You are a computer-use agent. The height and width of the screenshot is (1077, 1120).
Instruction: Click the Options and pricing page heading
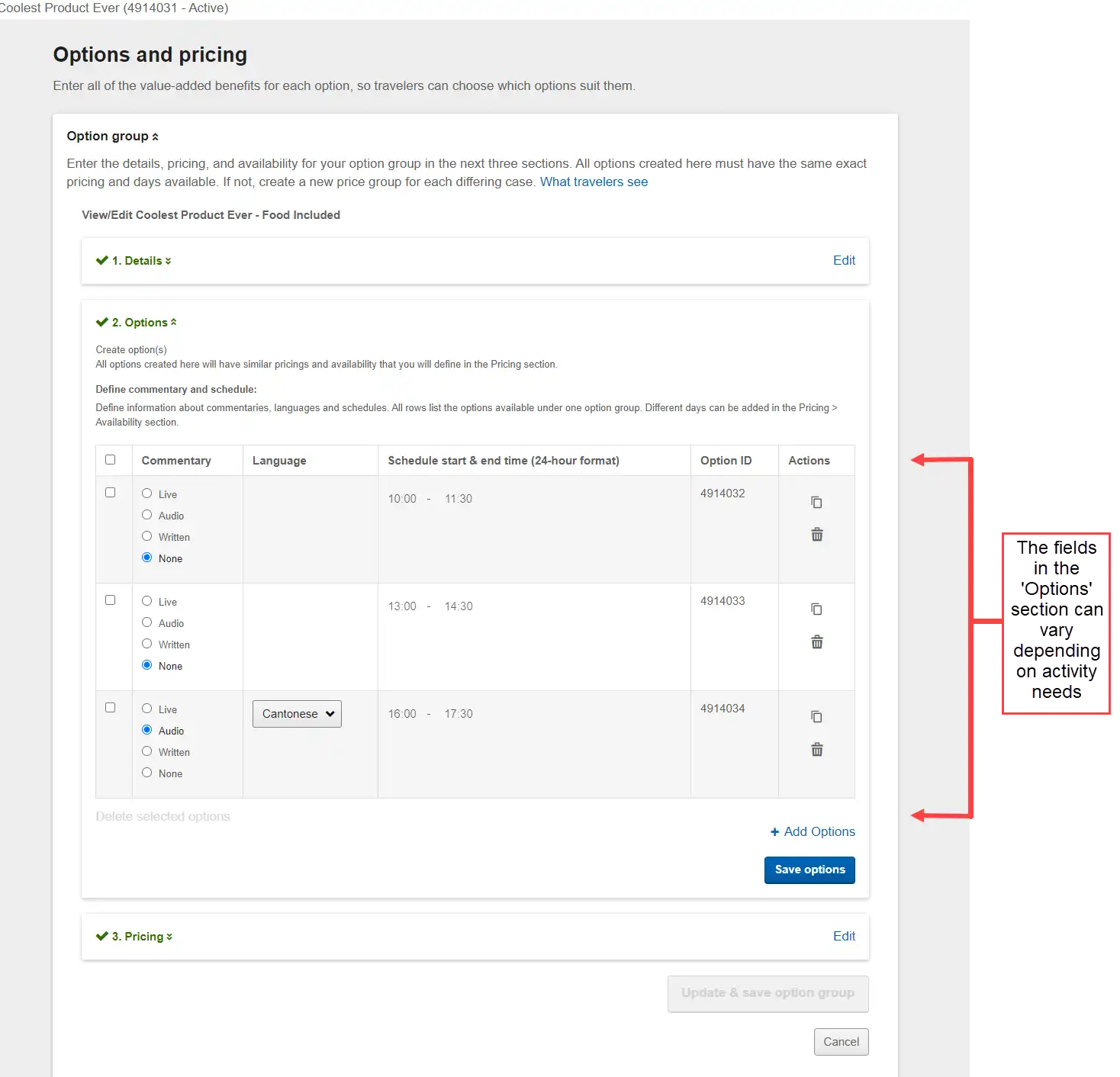tap(150, 55)
